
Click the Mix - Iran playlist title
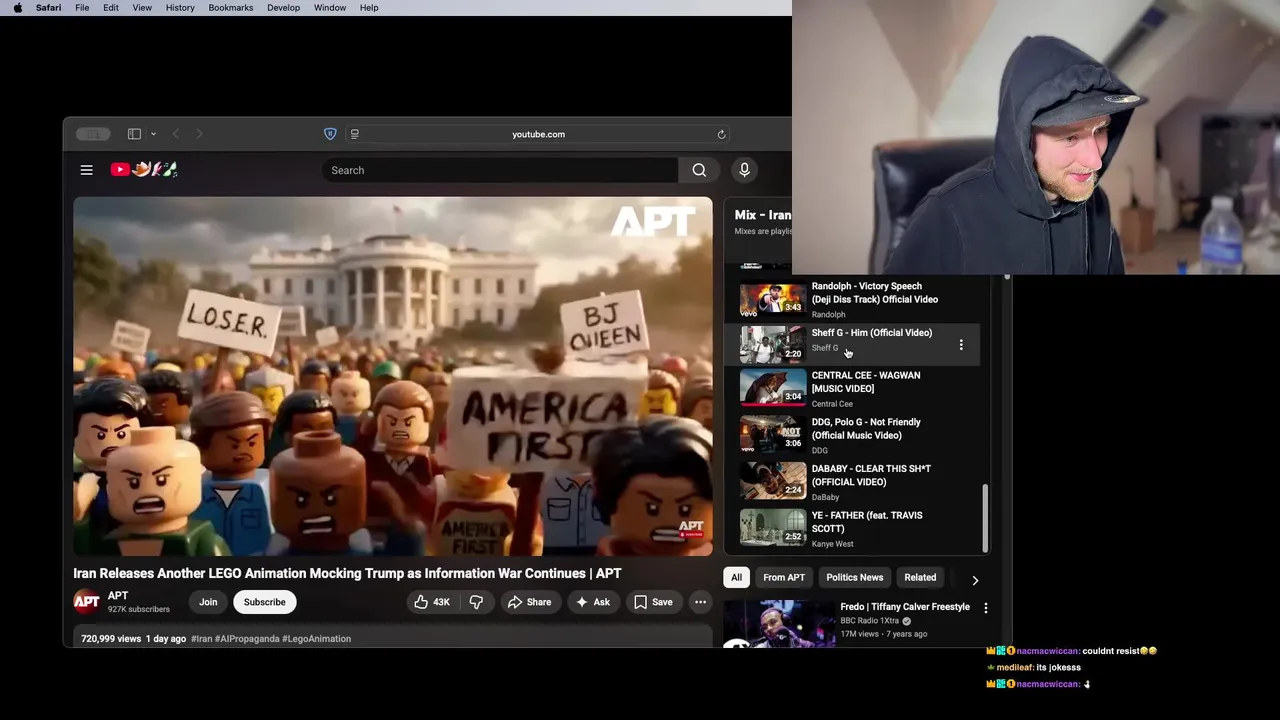pos(762,215)
